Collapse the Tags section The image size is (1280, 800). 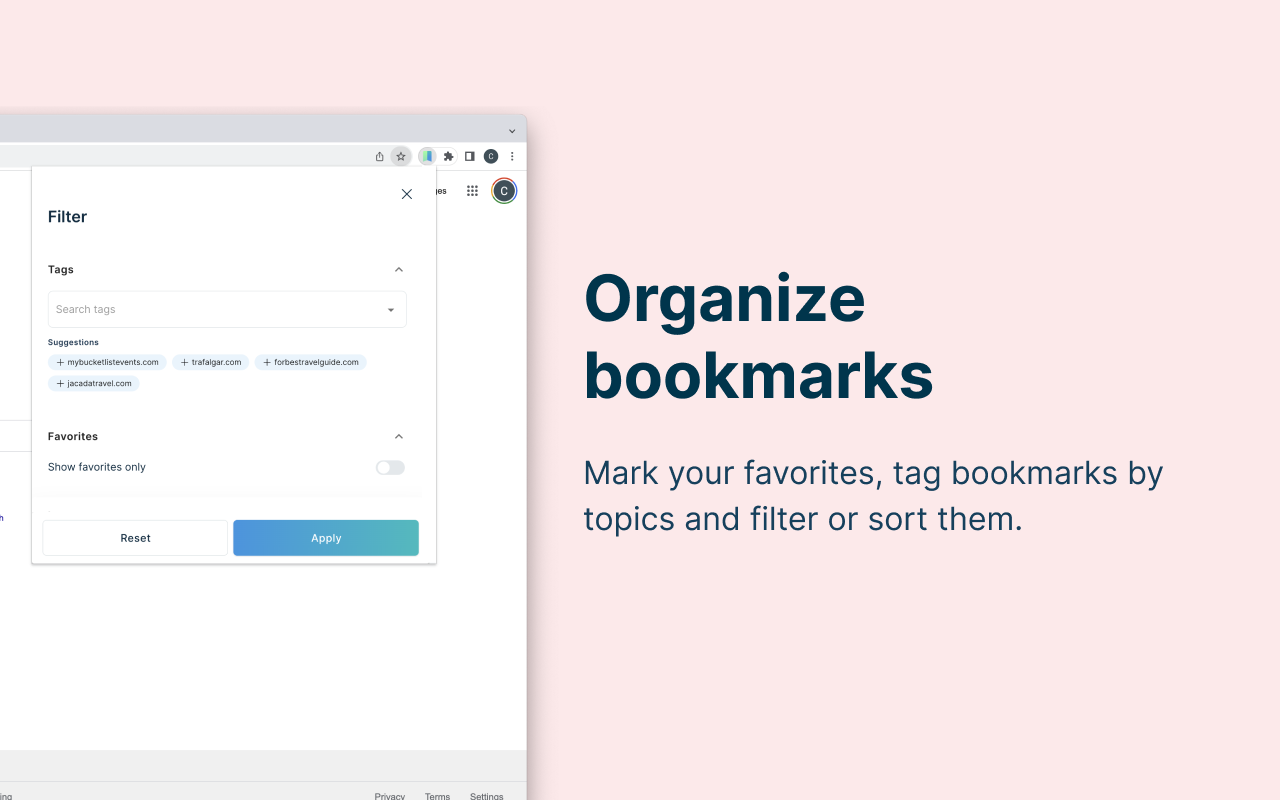[x=398, y=269]
